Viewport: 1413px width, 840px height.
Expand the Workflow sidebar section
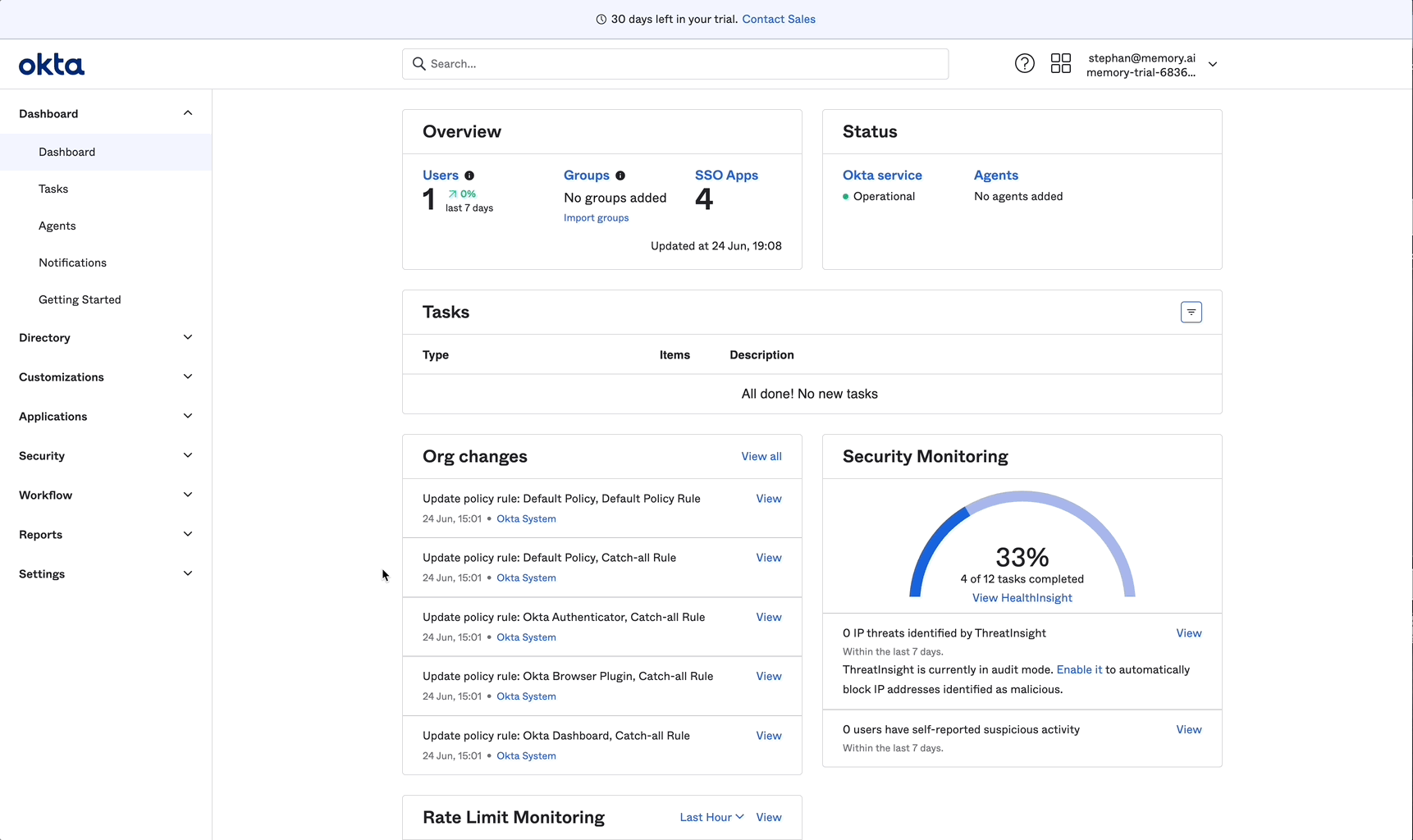point(105,495)
